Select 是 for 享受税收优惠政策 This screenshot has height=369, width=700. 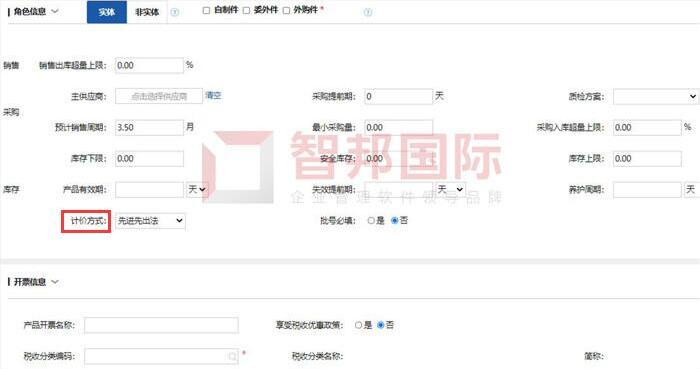coord(358,325)
